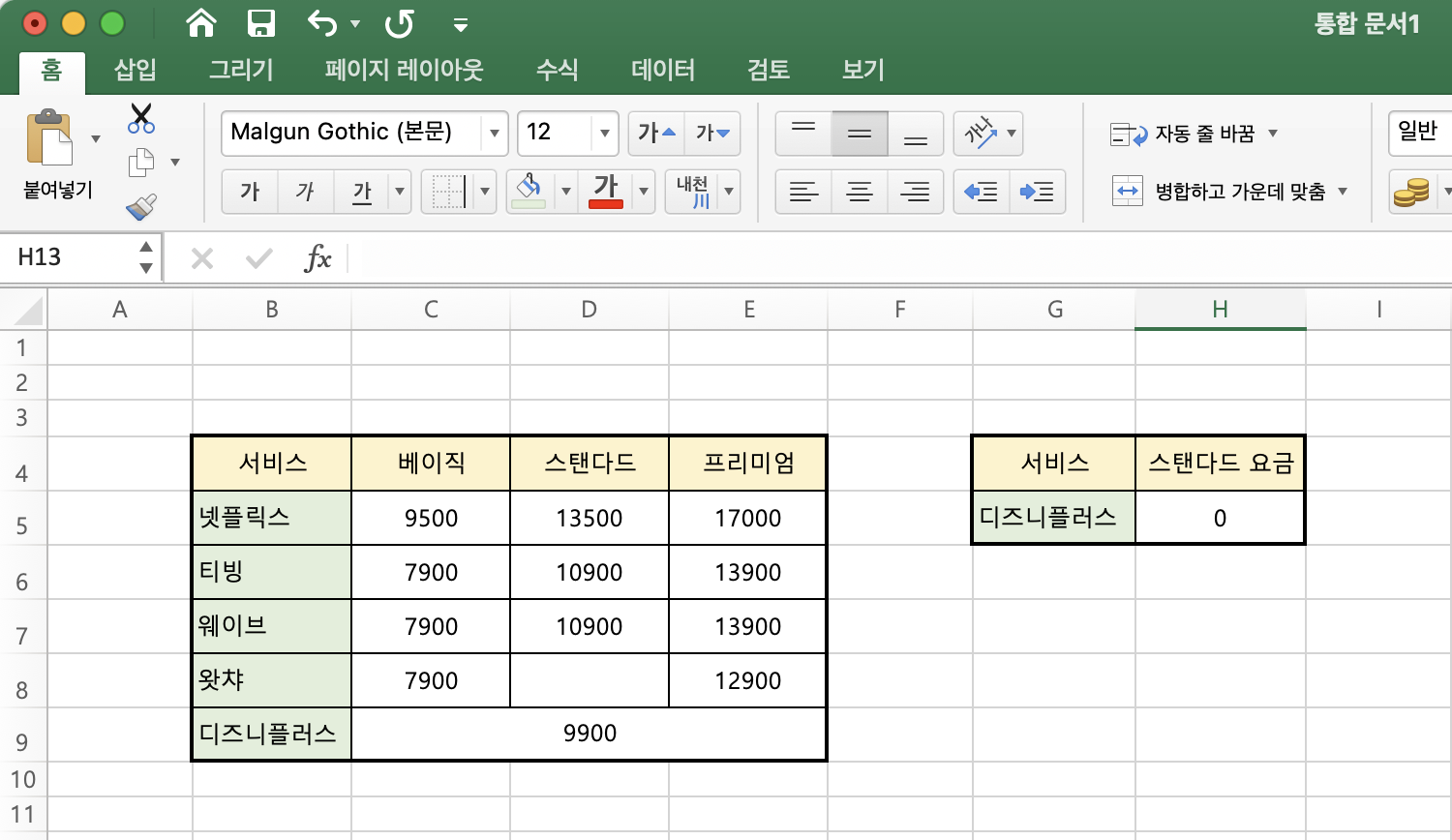Align text to middle of cell
Viewport: 1452px width, 840px height.
tap(860, 134)
